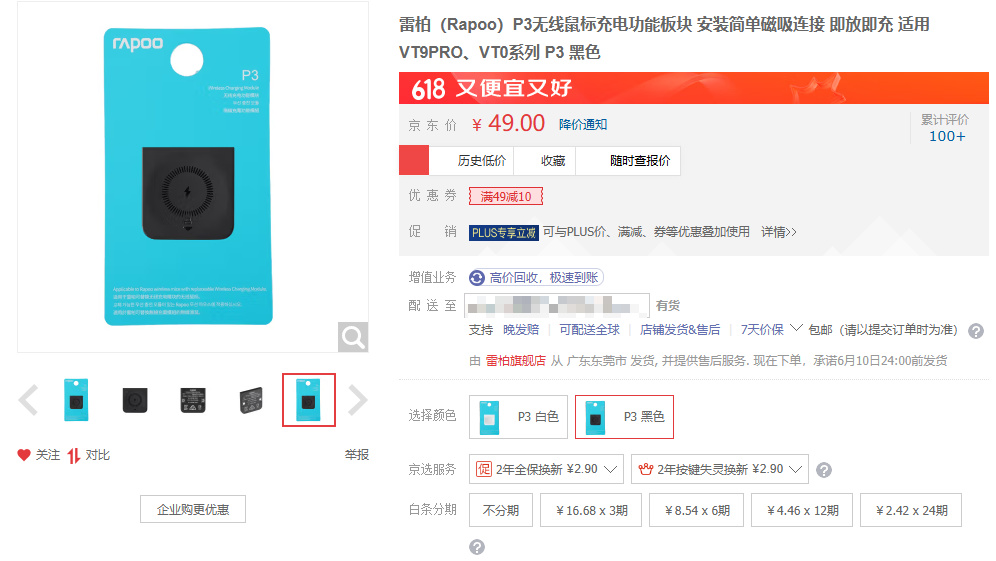
Task: Click question mark icon beside 包邮 note
Action: coord(976,331)
